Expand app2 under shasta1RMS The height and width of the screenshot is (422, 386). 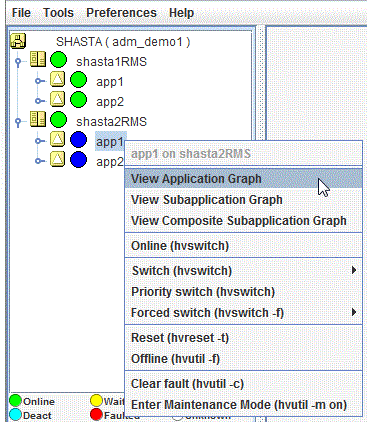point(39,100)
